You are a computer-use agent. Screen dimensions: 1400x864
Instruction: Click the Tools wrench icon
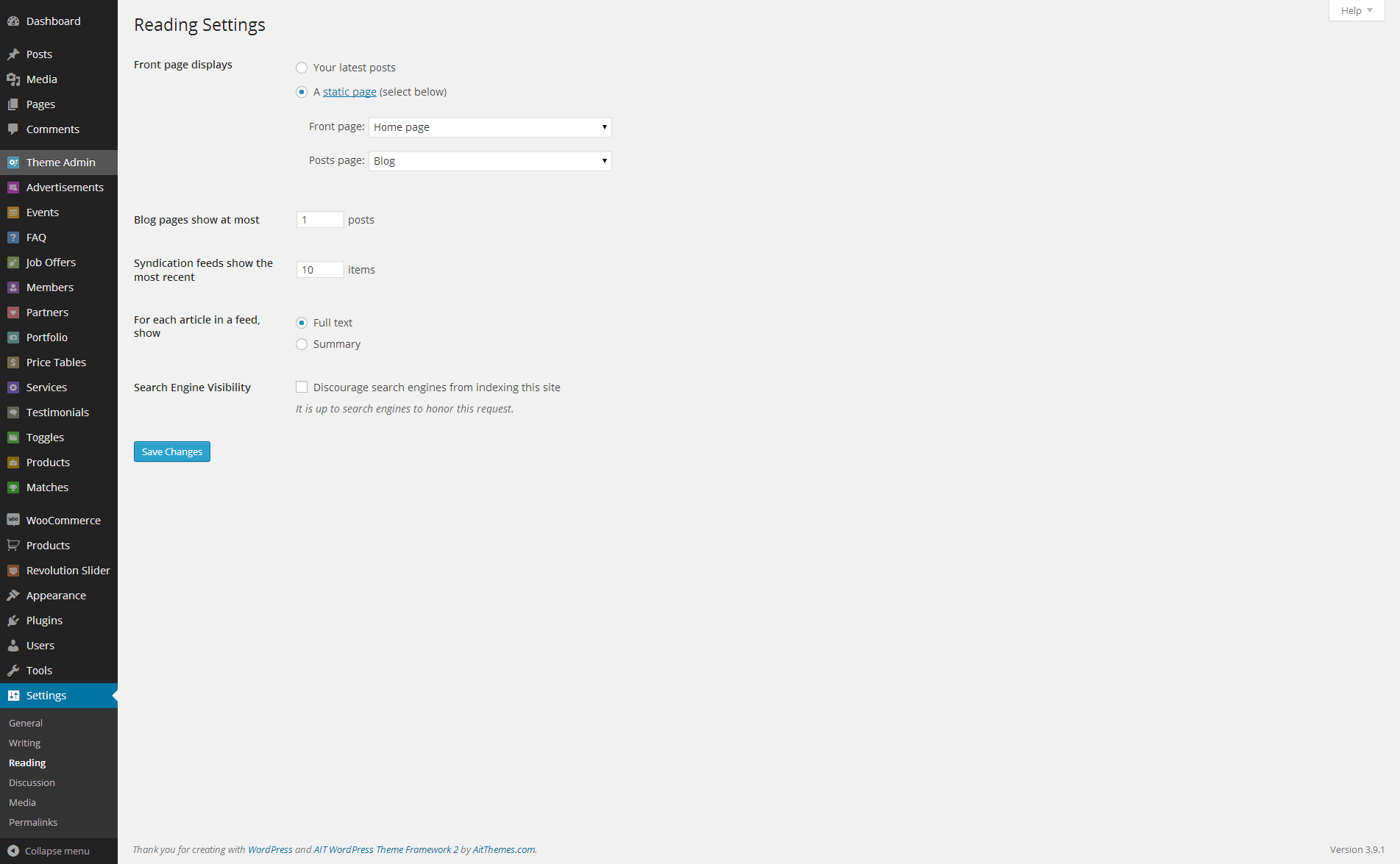(13, 671)
